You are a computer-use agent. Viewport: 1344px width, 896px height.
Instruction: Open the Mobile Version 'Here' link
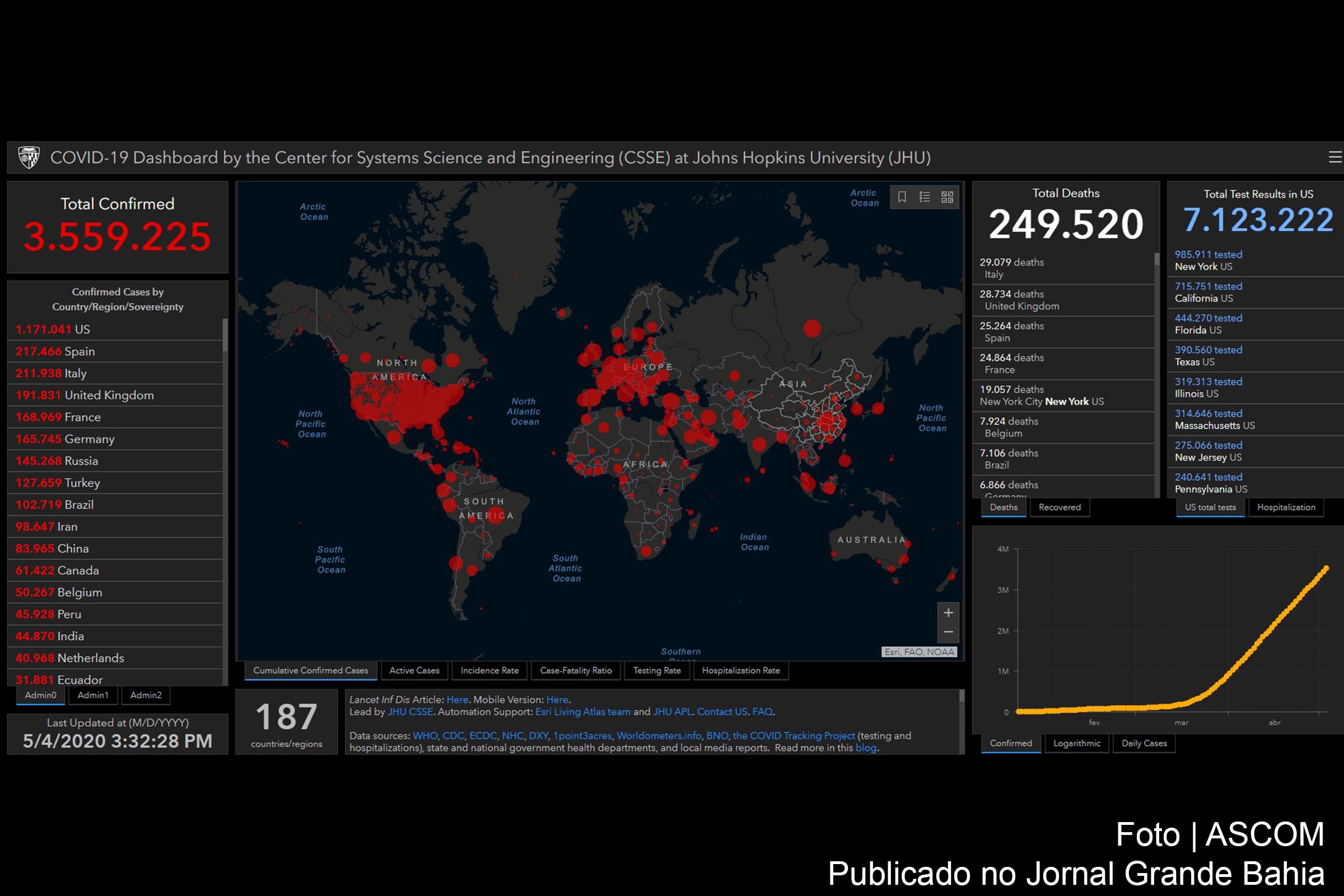pyautogui.click(x=557, y=699)
